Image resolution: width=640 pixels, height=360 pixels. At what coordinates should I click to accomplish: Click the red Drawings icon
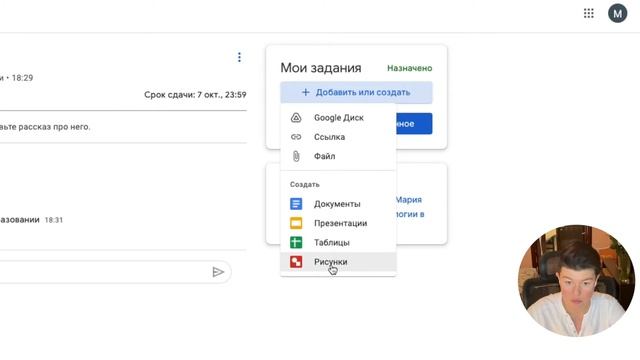[296, 262]
